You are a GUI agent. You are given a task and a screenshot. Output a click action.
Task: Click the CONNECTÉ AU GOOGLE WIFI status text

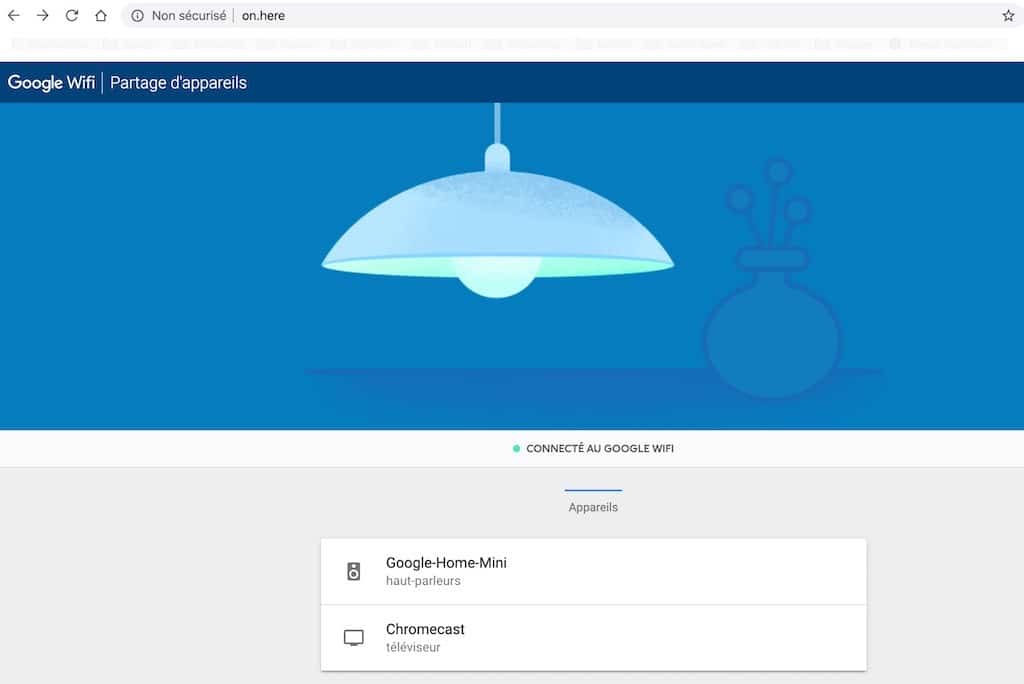tap(600, 448)
